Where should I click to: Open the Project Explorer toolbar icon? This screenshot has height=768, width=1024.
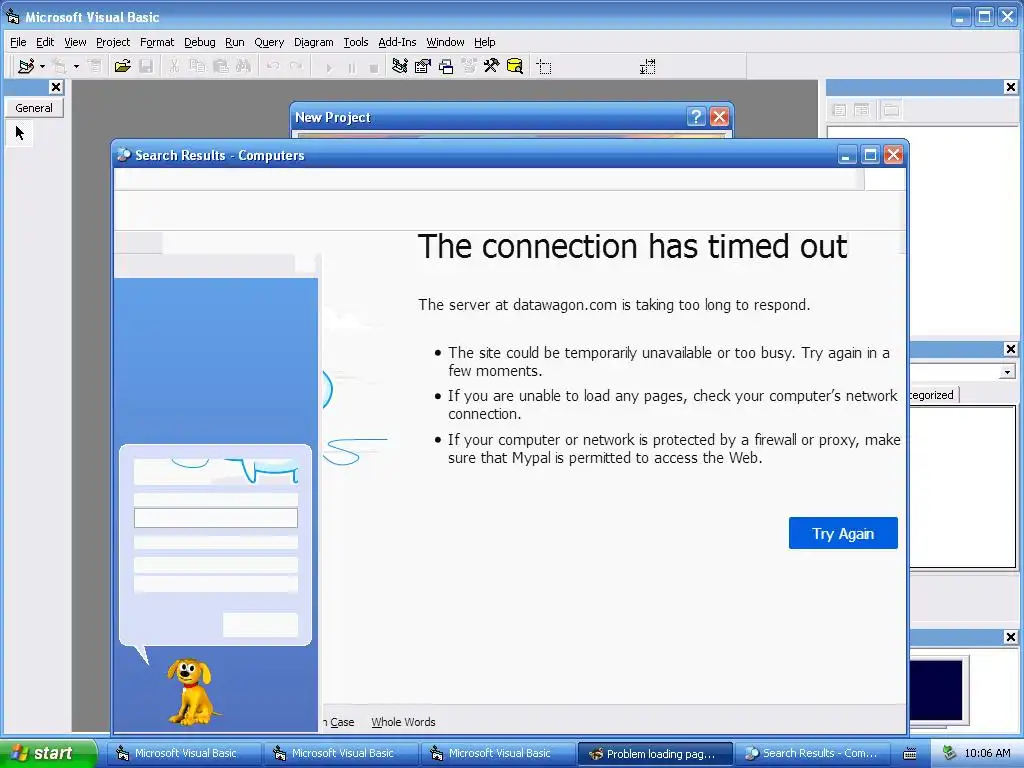point(400,66)
